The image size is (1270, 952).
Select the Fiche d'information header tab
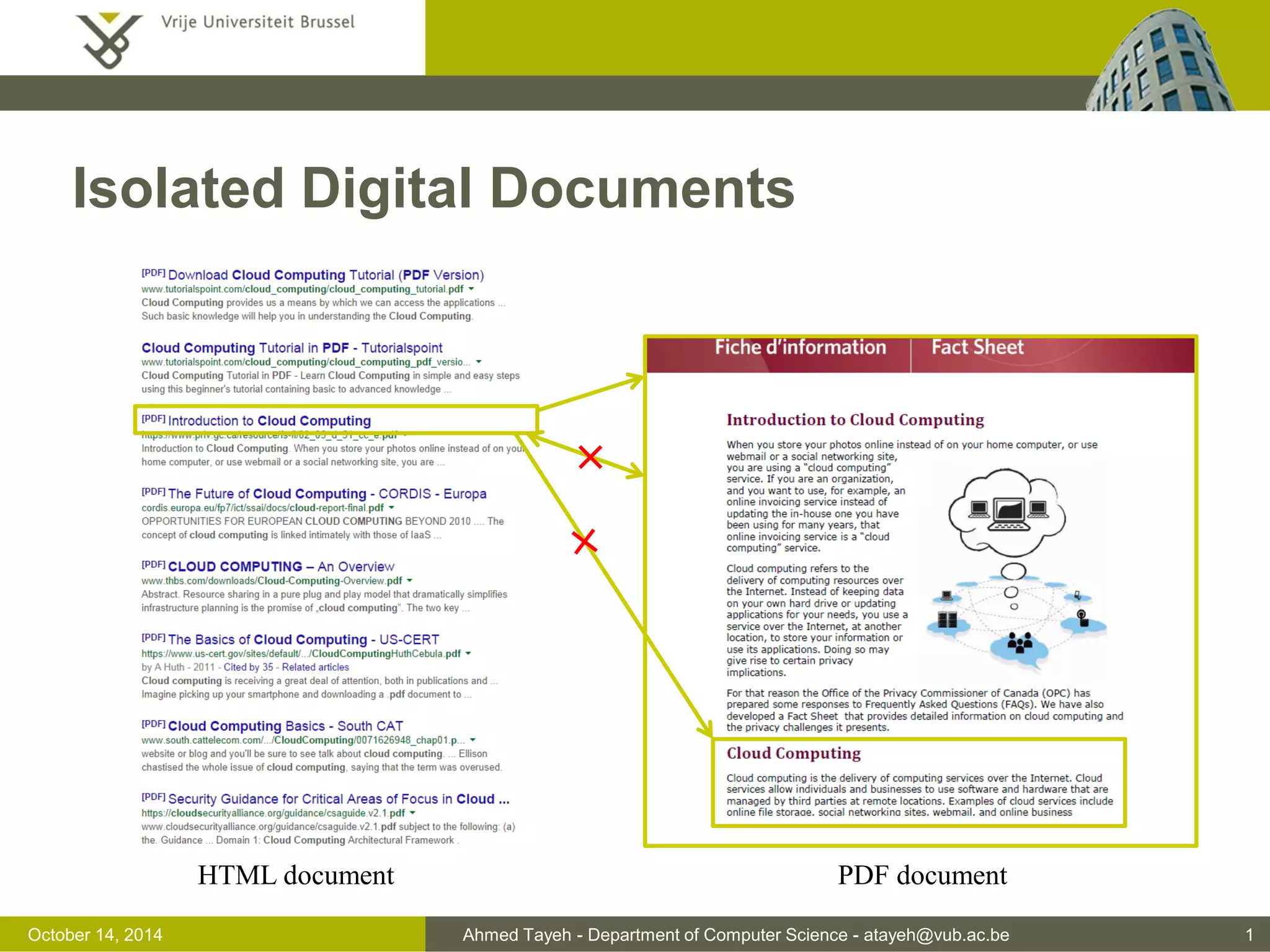(x=800, y=348)
